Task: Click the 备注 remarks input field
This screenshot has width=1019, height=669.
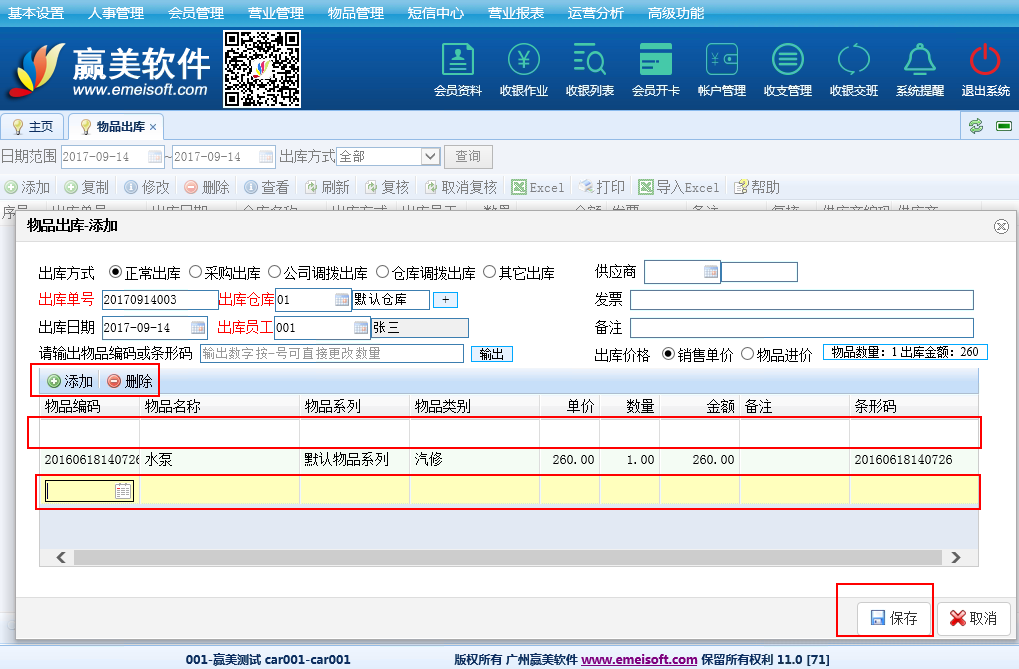Action: tap(801, 328)
